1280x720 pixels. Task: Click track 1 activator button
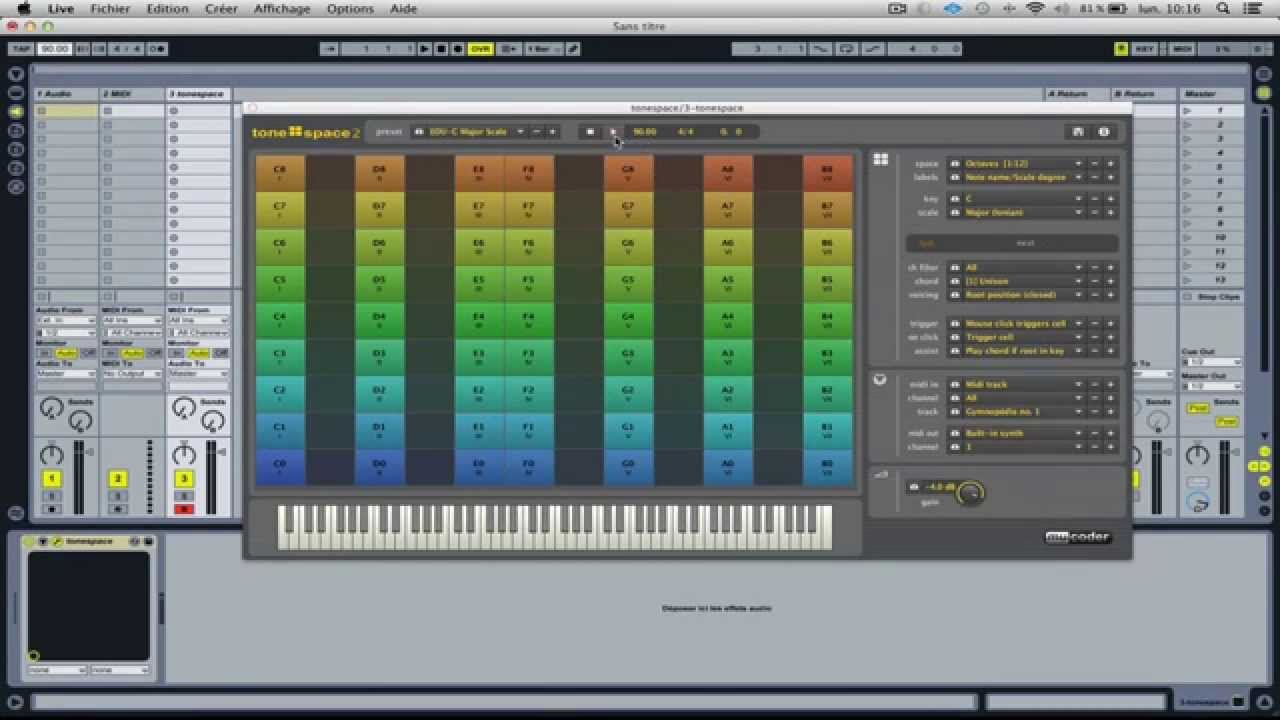click(x=51, y=479)
